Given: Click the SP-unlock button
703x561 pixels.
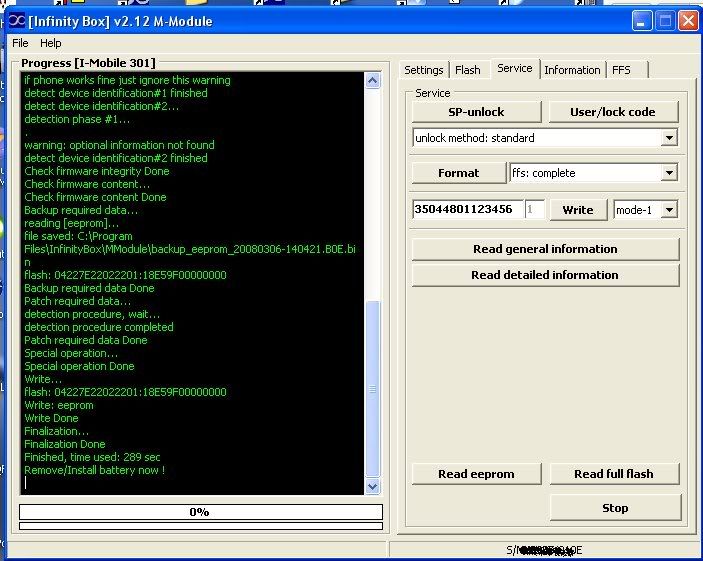Looking at the screenshot, I should pos(476,112).
